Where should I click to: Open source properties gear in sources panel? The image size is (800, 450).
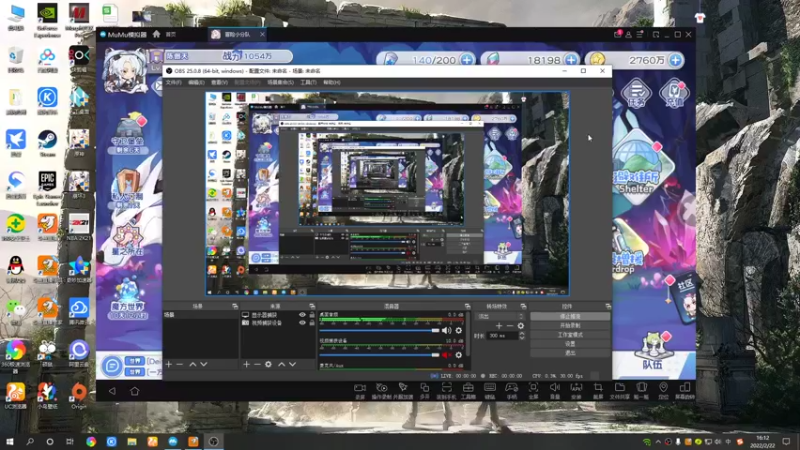click(x=268, y=364)
